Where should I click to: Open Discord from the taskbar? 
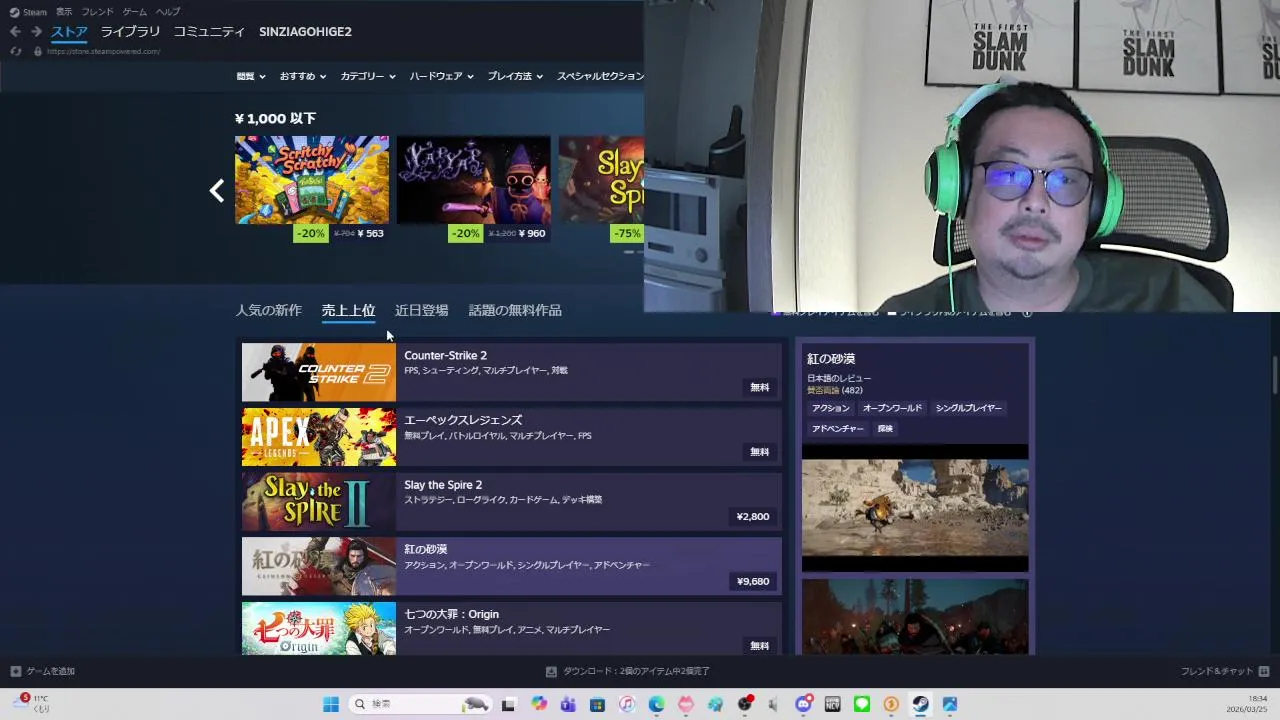coord(803,704)
